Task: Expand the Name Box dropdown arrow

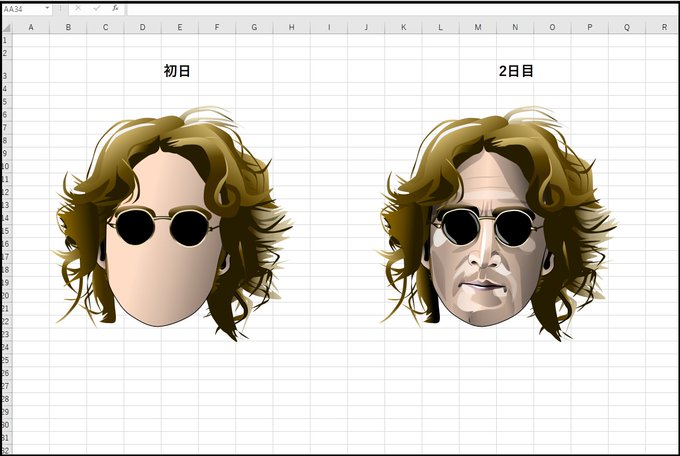Action: point(47,8)
